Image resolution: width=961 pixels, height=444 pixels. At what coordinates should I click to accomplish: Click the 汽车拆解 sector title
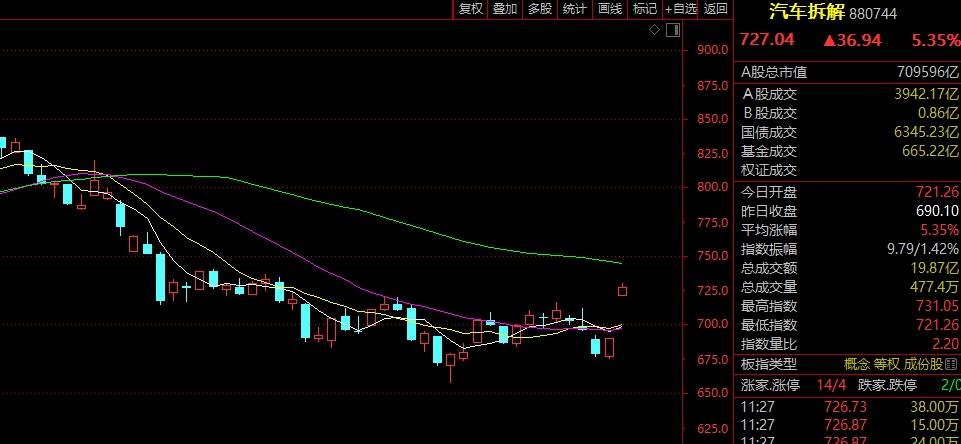806,12
